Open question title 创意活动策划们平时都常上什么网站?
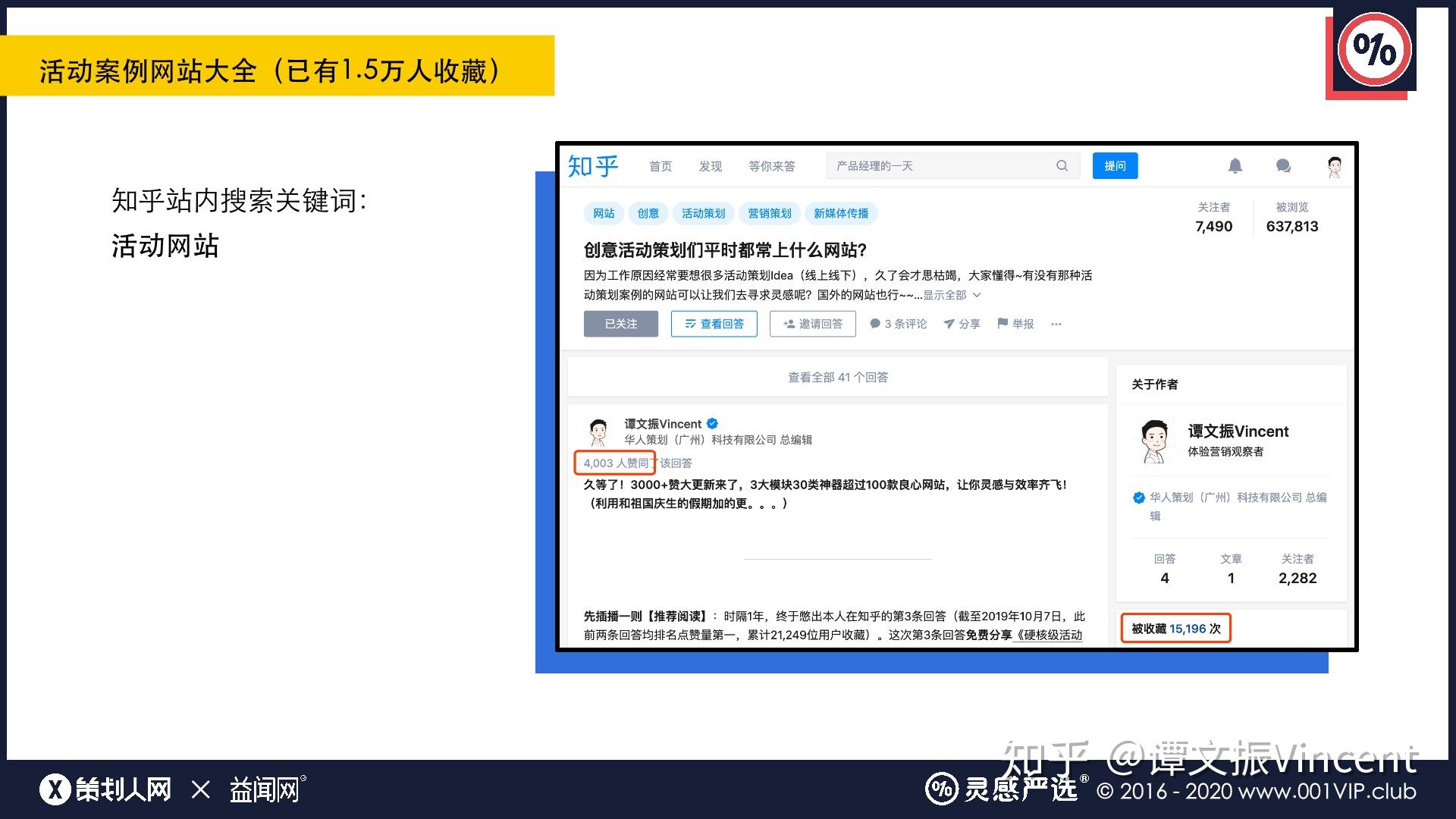The height and width of the screenshot is (819, 1456). click(725, 250)
